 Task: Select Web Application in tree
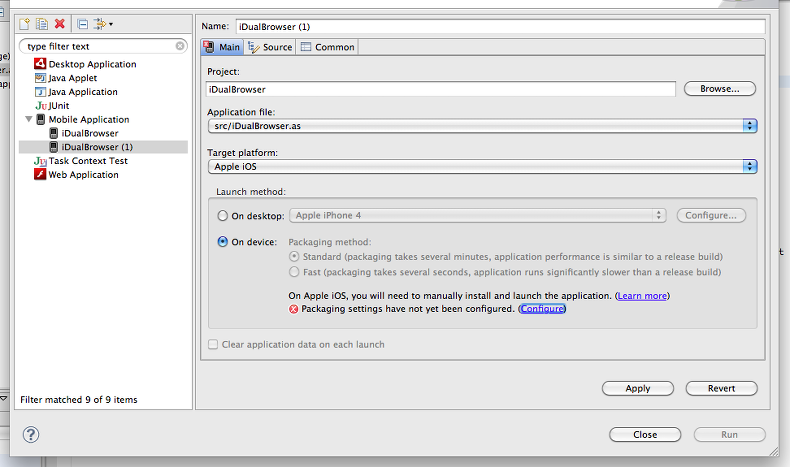click(x=83, y=175)
